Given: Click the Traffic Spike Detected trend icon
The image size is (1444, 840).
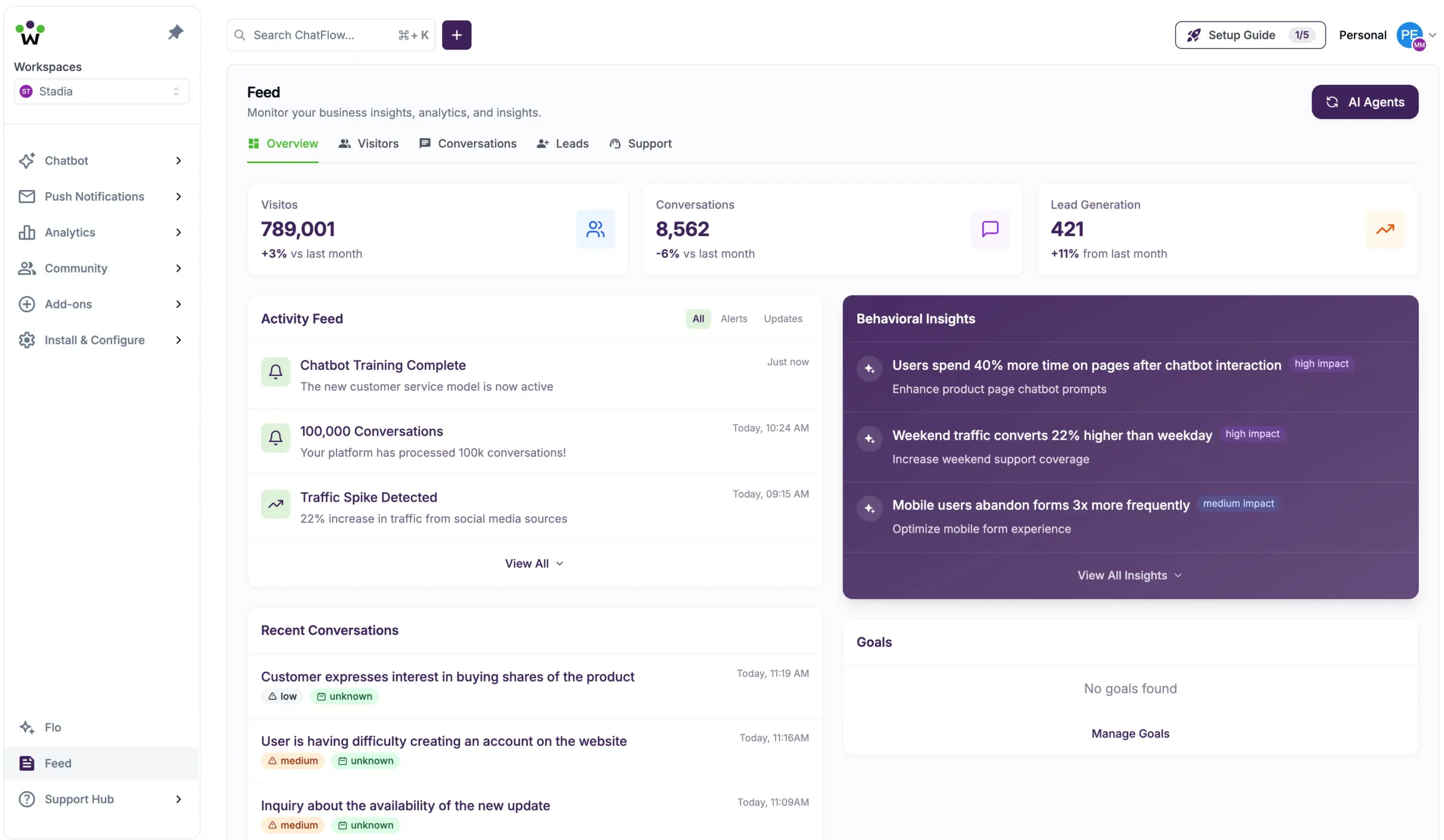Looking at the screenshot, I should (276, 504).
